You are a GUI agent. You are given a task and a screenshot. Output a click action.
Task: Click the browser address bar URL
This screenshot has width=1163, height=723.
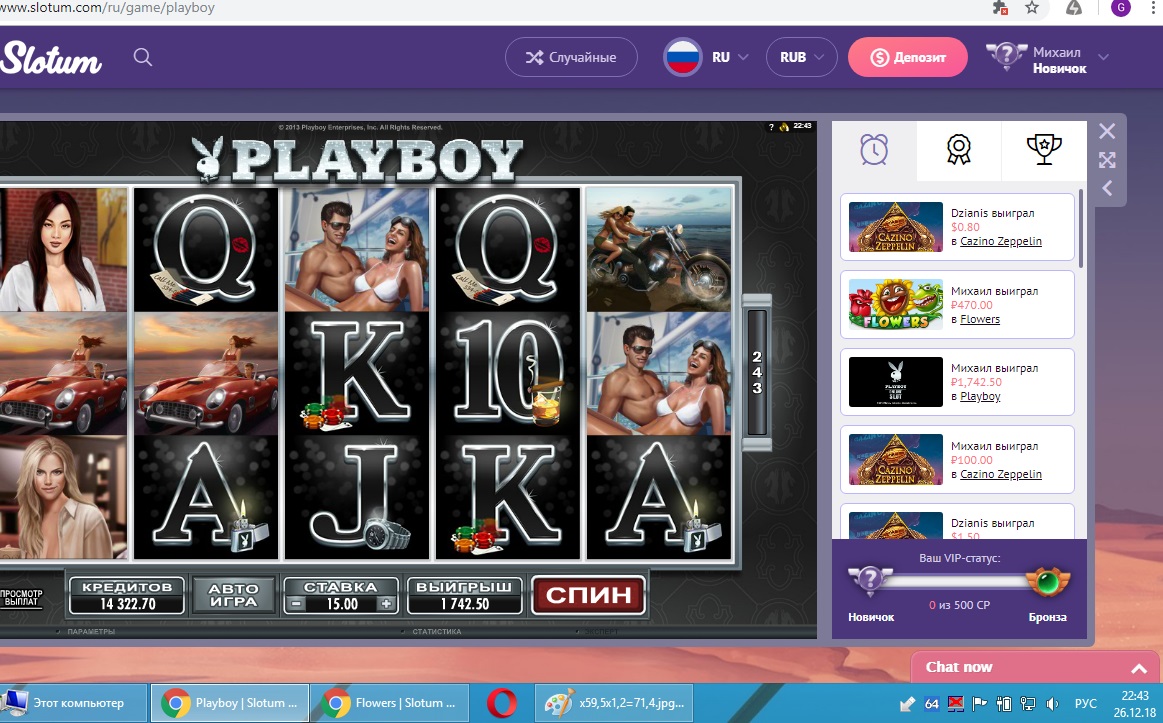coord(108,8)
